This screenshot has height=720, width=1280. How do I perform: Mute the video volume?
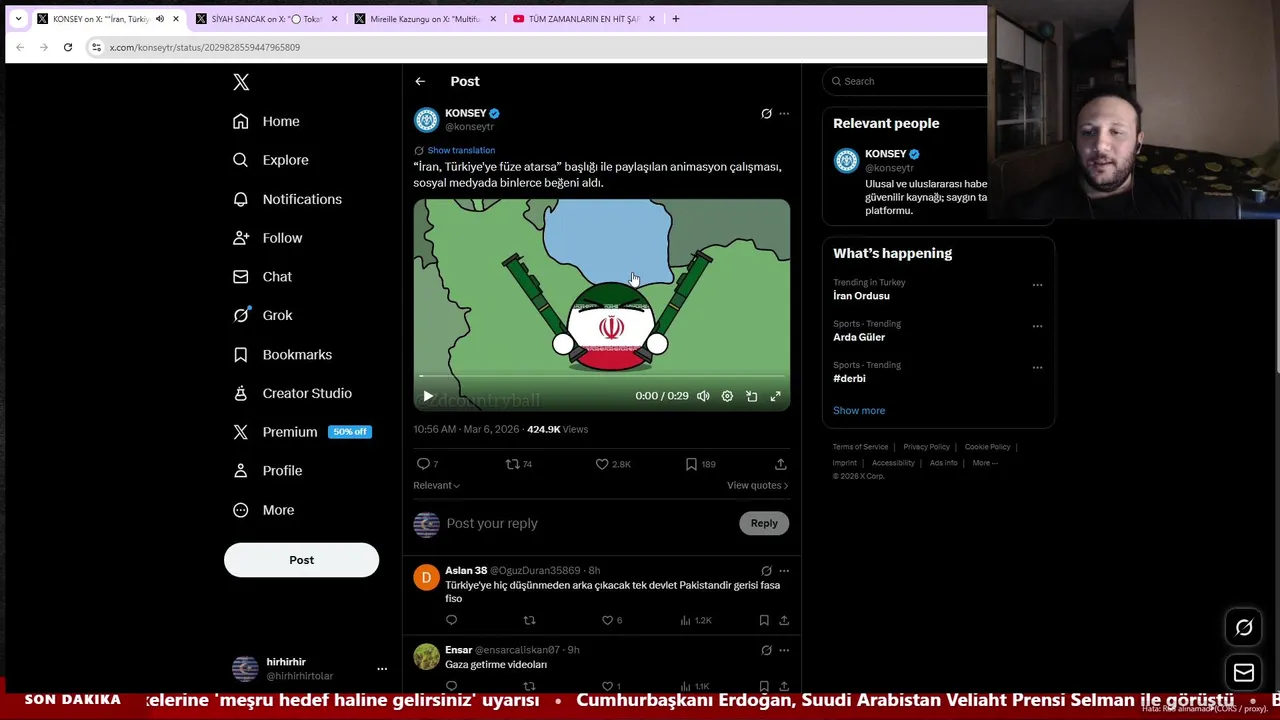(703, 396)
